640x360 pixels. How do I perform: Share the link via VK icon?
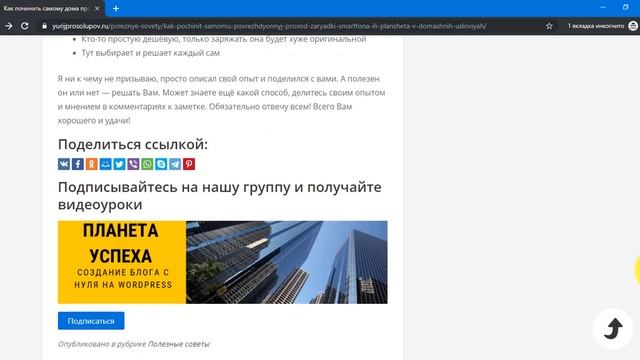[x=64, y=164]
